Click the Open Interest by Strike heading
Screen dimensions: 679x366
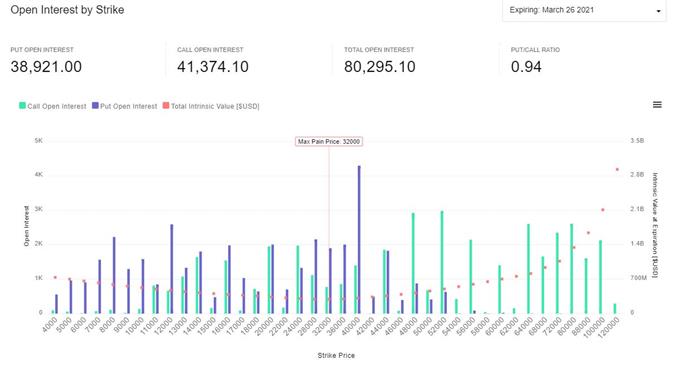point(67,10)
